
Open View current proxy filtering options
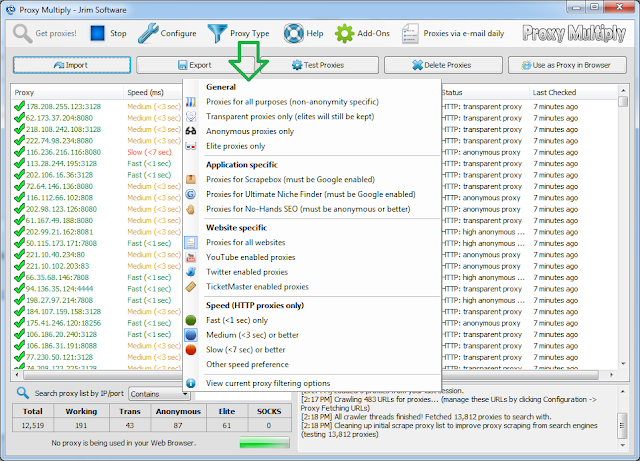(x=268, y=383)
